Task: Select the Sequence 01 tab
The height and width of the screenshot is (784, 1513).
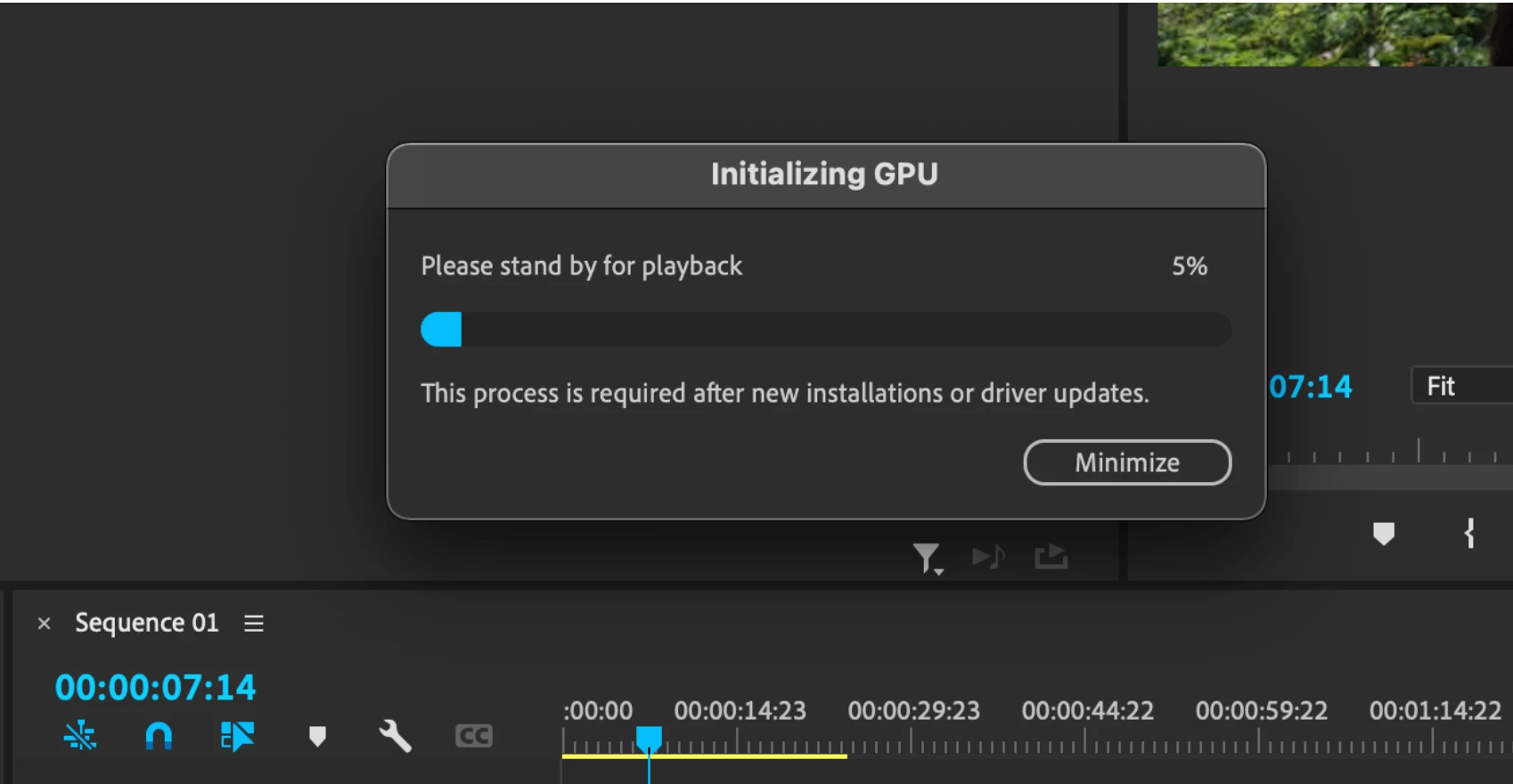Action: pos(147,623)
